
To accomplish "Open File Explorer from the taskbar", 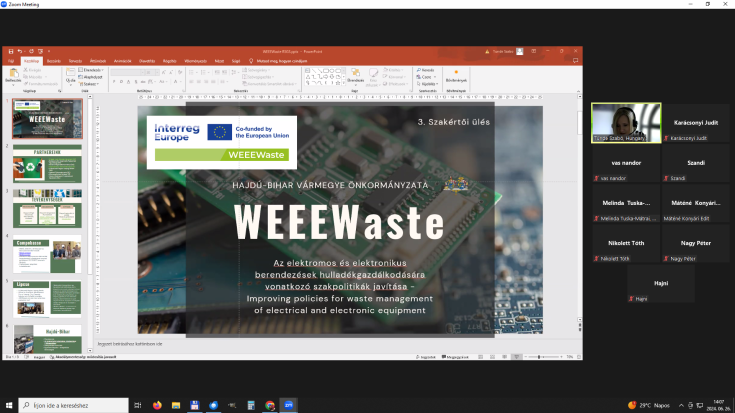I will pos(176,405).
